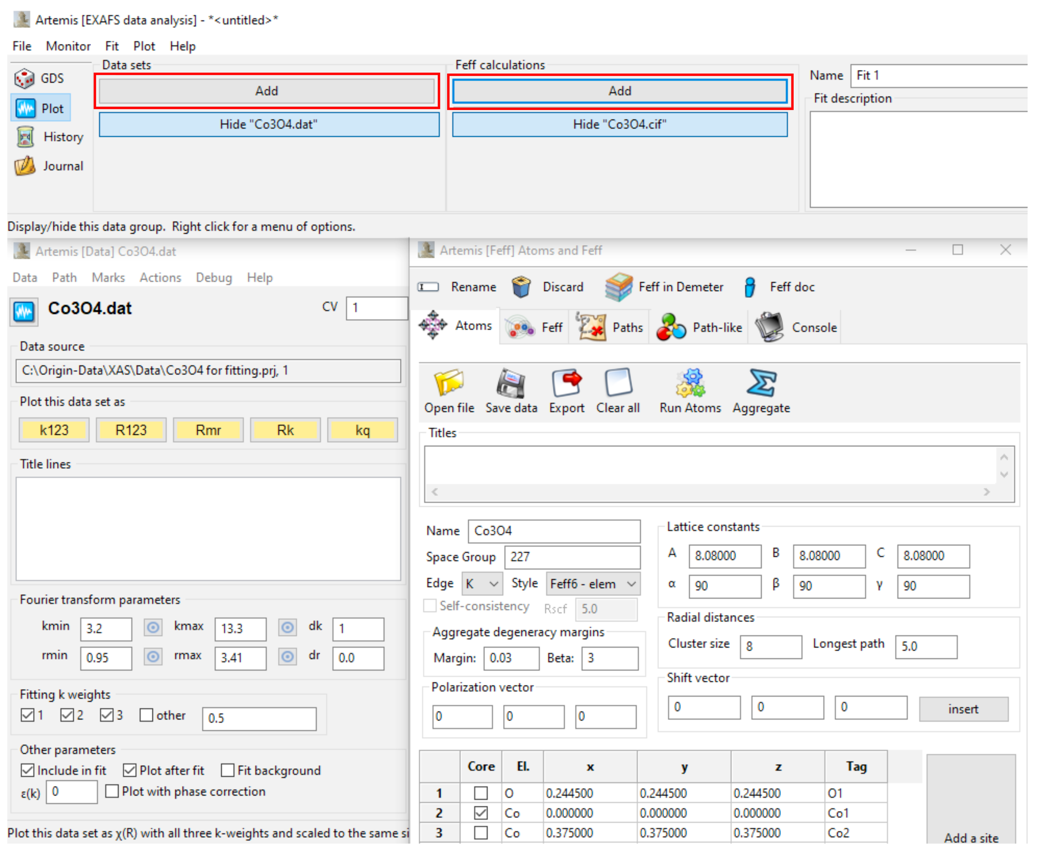Plot data as Rmr

point(208,430)
